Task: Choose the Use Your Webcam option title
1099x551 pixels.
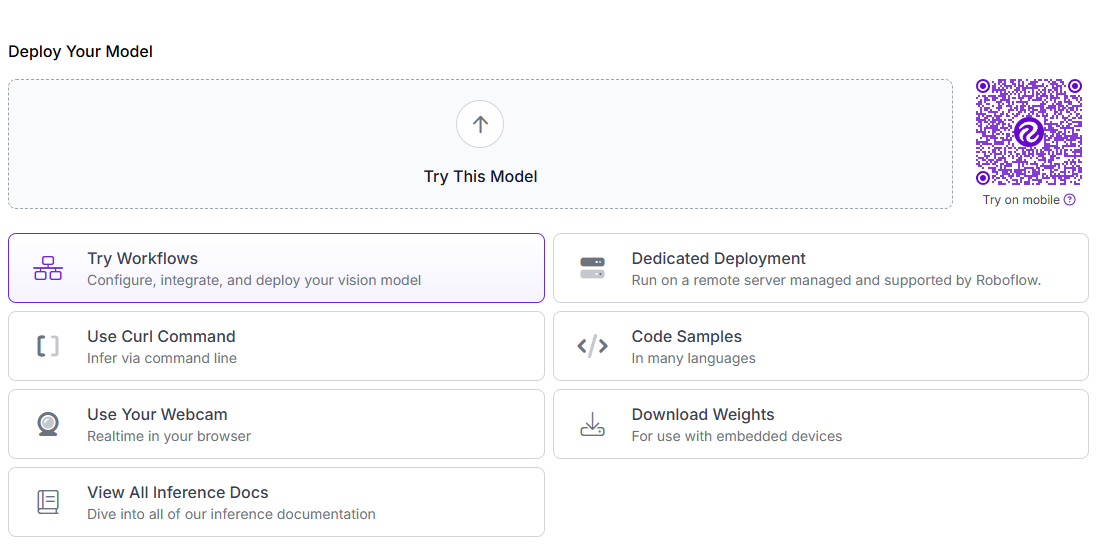Action: (x=158, y=414)
